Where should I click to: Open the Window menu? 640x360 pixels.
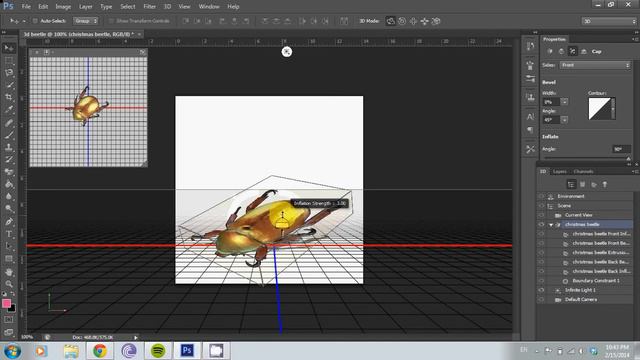click(x=209, y=7)
